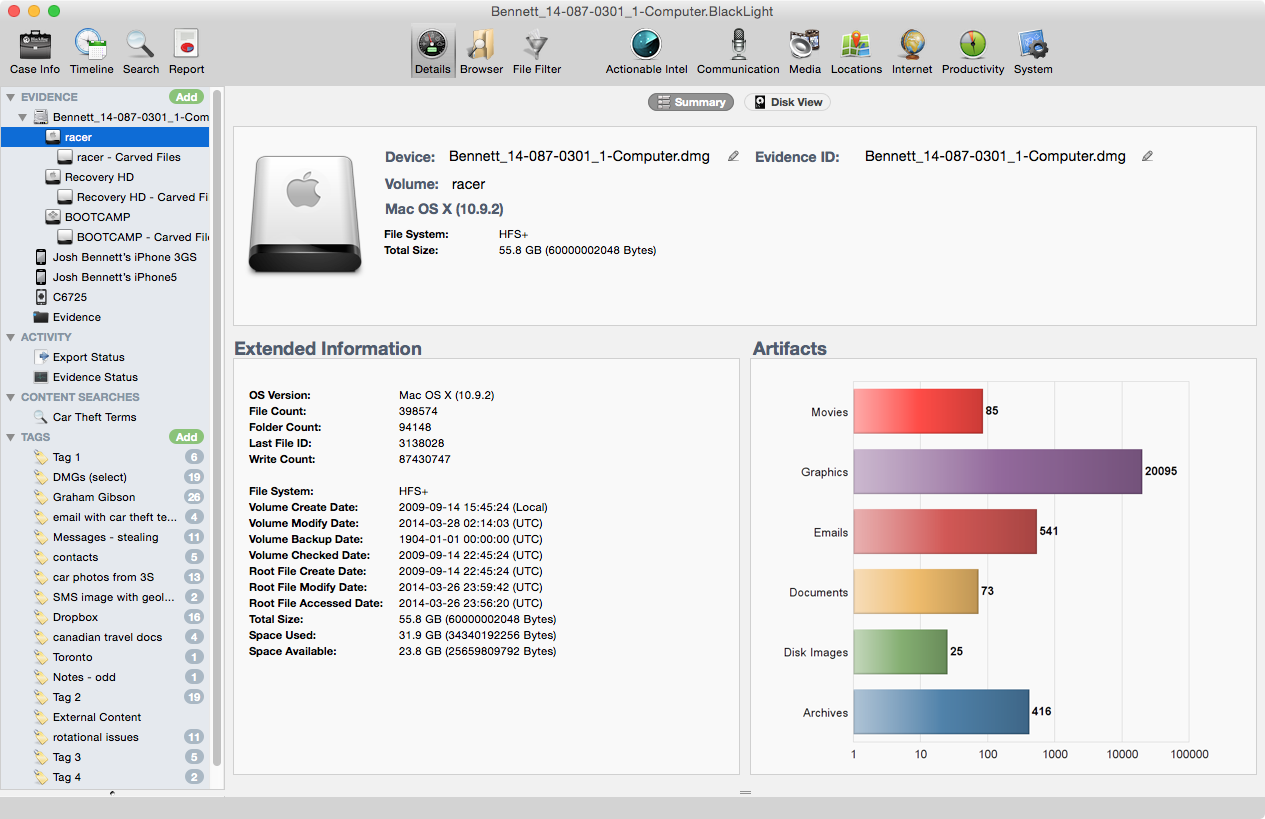Edit the Device name with pencil icon
This screenshot has height=819, width=1265.
[x=733, y=156]
